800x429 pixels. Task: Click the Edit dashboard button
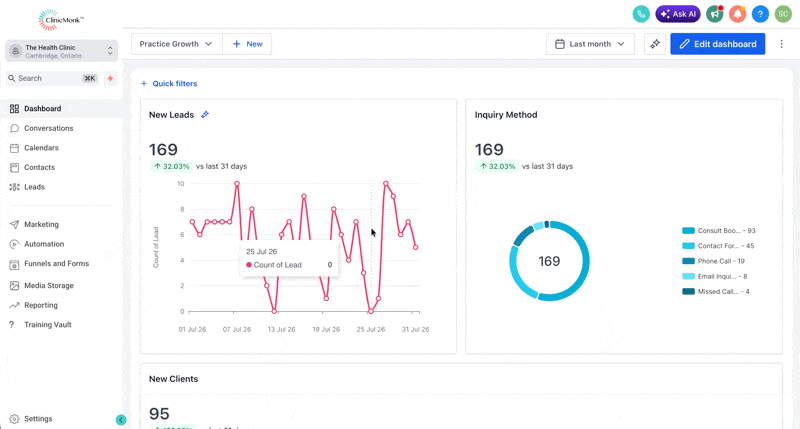718,44
